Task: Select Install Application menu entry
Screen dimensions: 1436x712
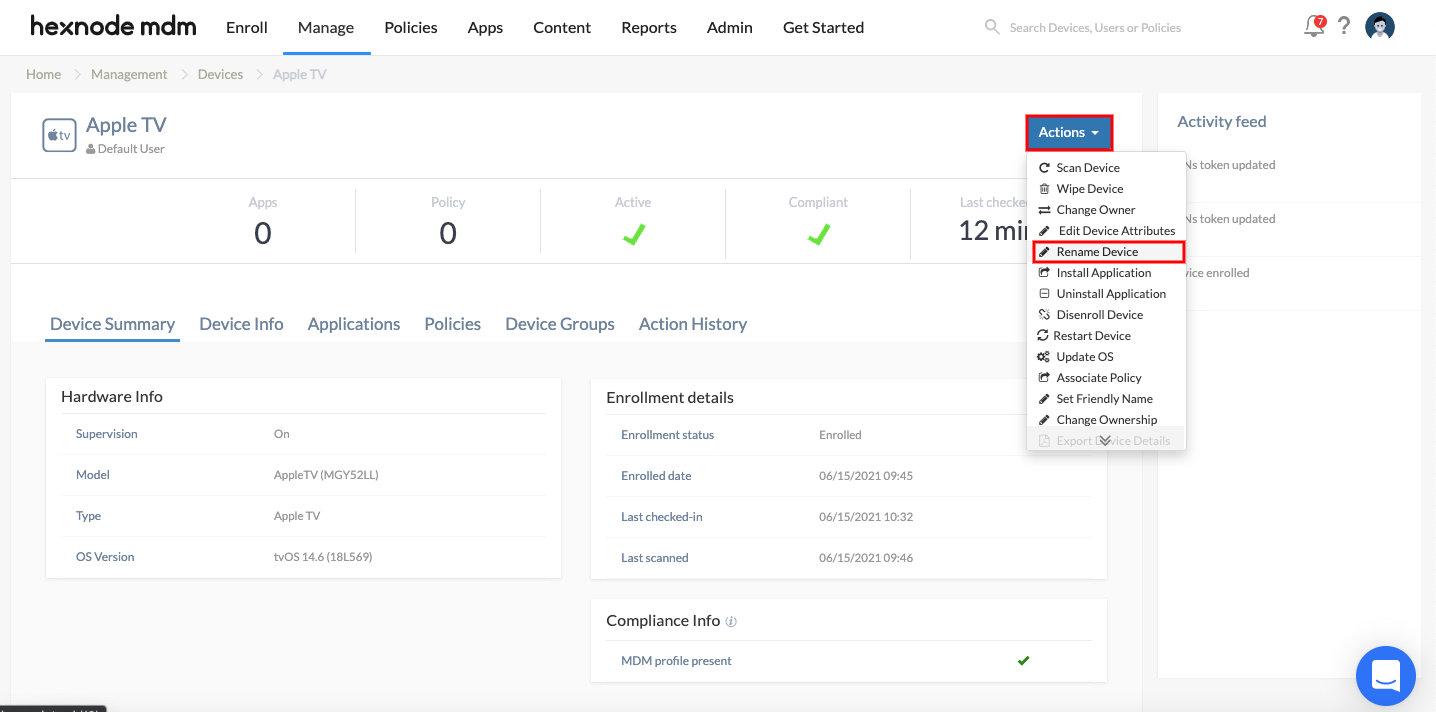Action: [x=1104, y=273]
